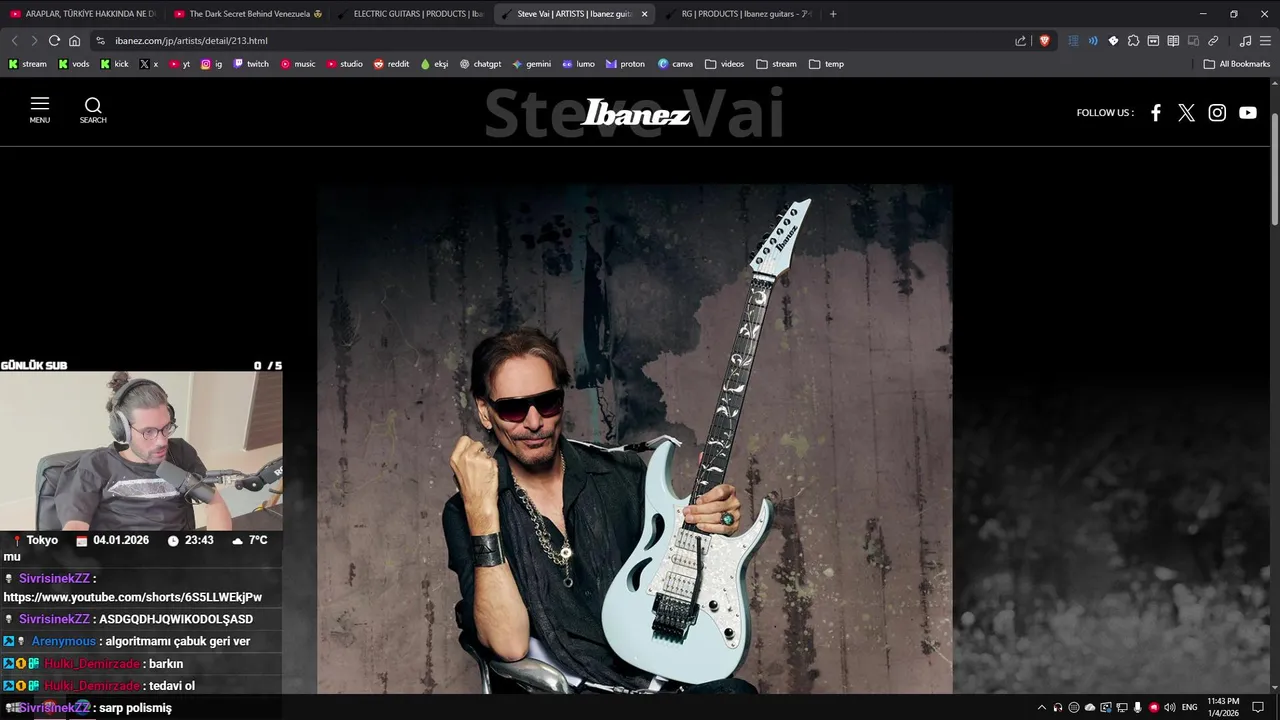Open the yt bookmark
The height and width of the screenshot is (720, 1280).
[x=179, y=64]
